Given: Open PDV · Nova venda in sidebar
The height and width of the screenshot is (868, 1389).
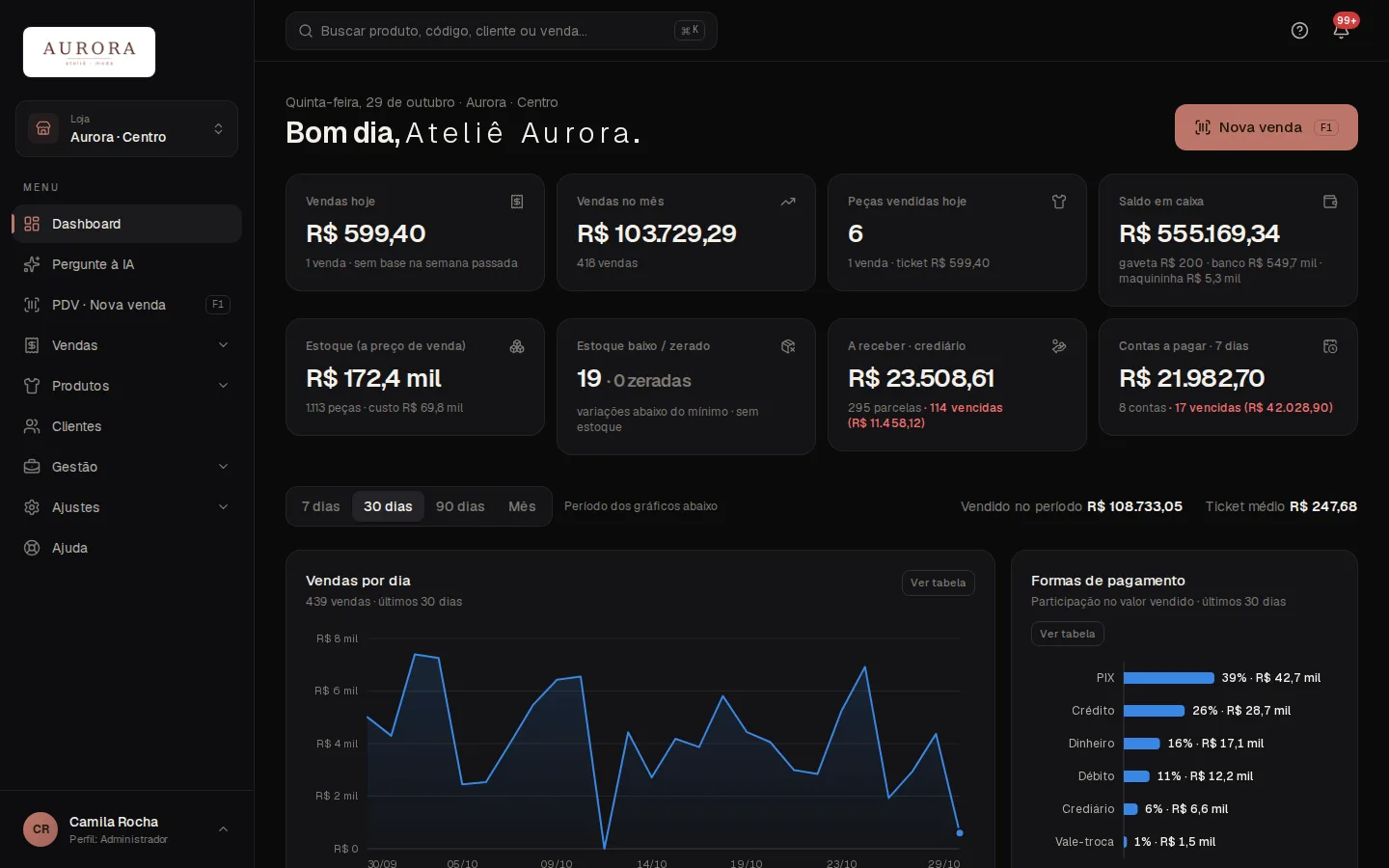Looking at the screenshot, I should (x=126, y=305).
